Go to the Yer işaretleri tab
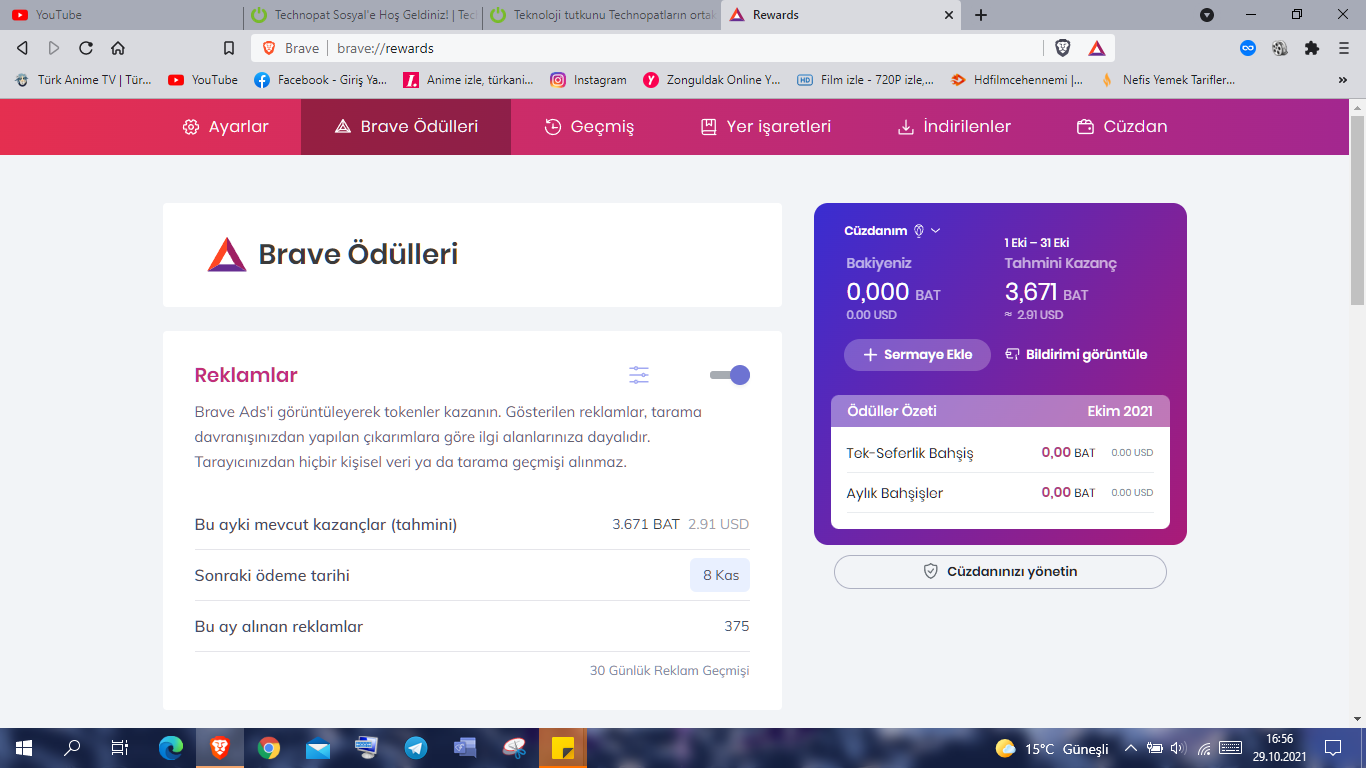This screenshot has width=1366, height=768. click(766, 127)
